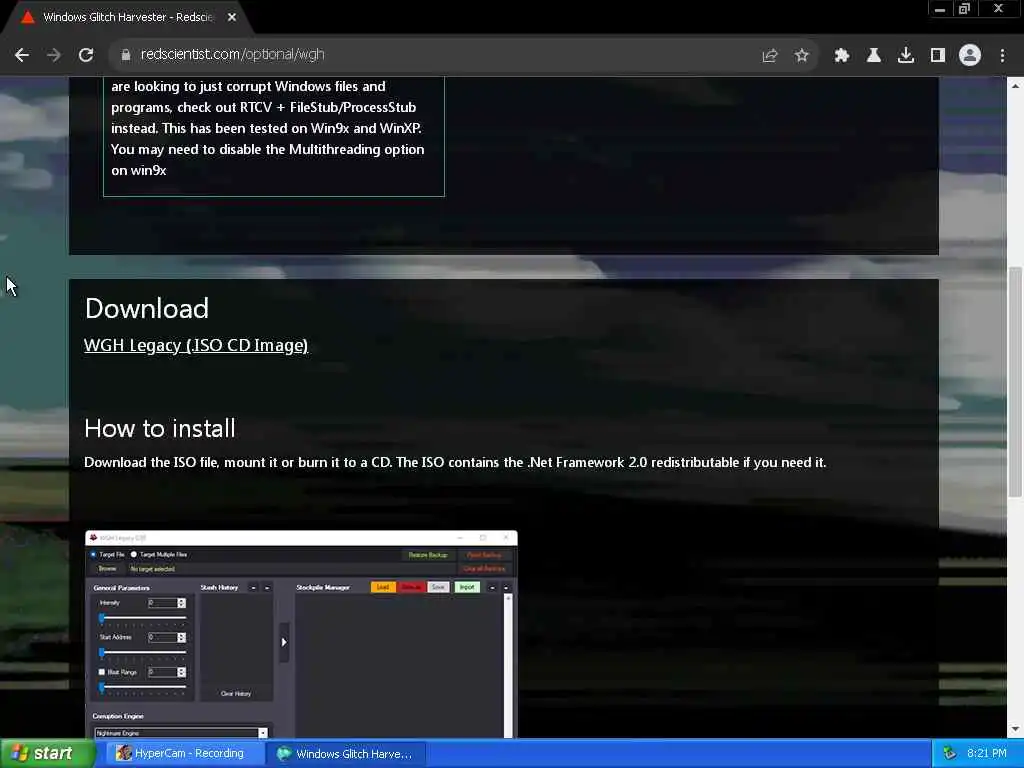Reload the current page
This screenshot has width=1024, height=768.
[86, 55]
